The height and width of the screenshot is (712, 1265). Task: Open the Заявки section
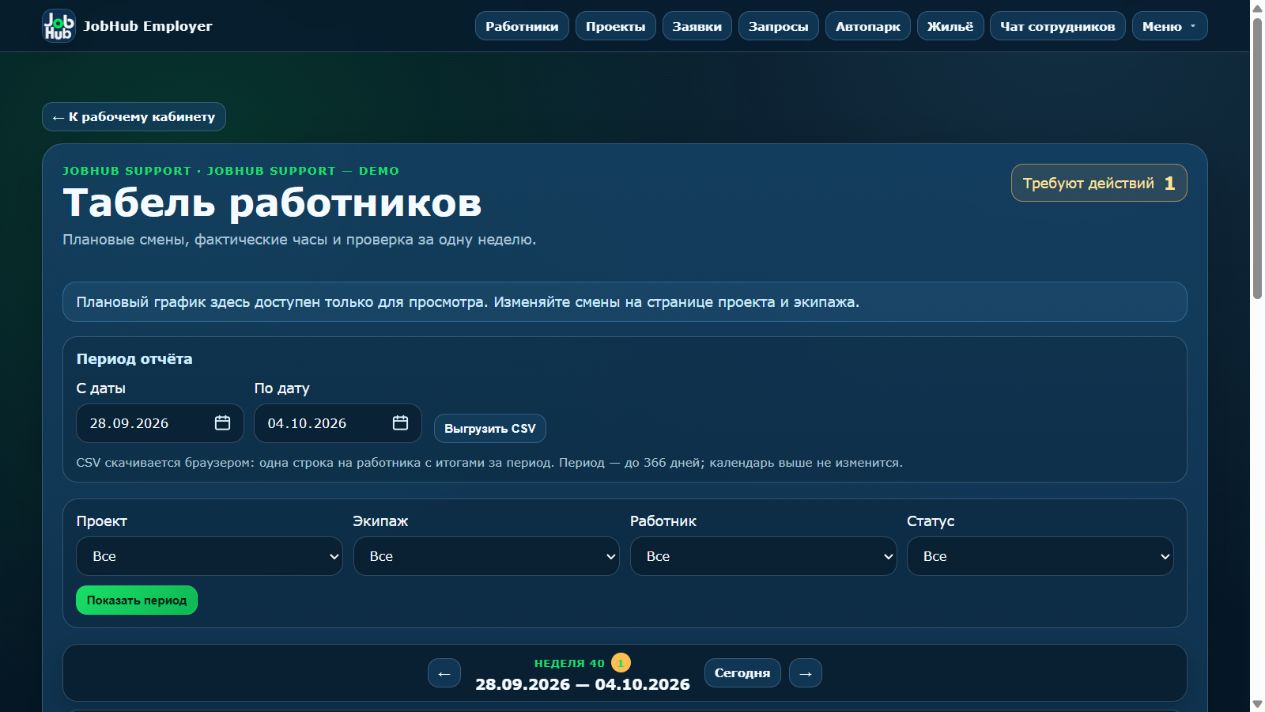pos(697,26)
